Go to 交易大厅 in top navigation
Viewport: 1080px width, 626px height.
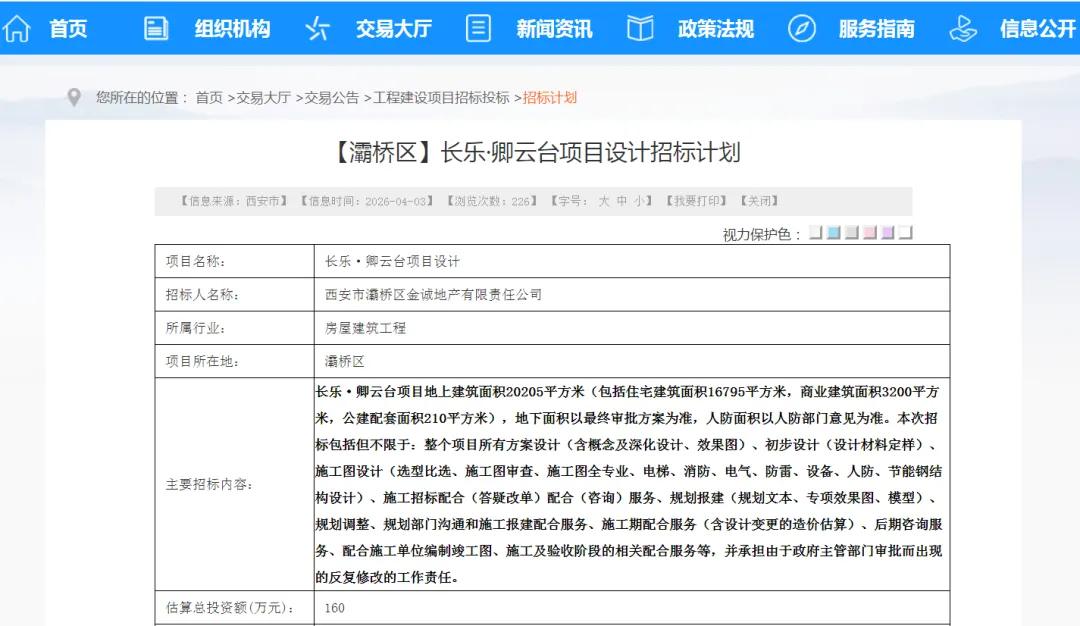(393, 29)
